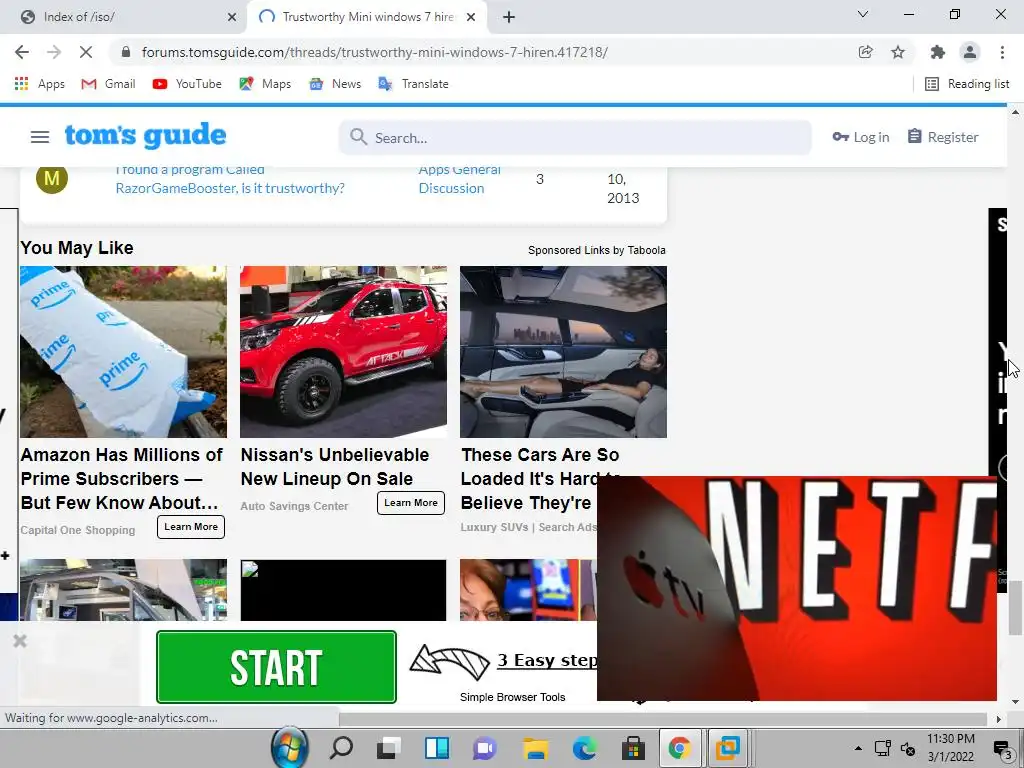
Task: Open the Reading list panel
Action: 967,84
